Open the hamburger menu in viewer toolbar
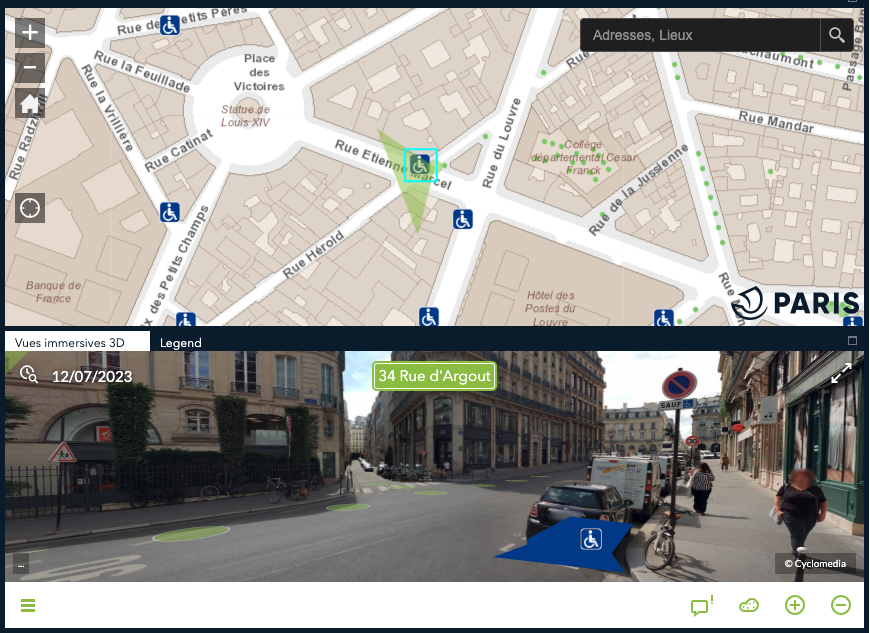 pyautogui.click(x=28, y=605)
